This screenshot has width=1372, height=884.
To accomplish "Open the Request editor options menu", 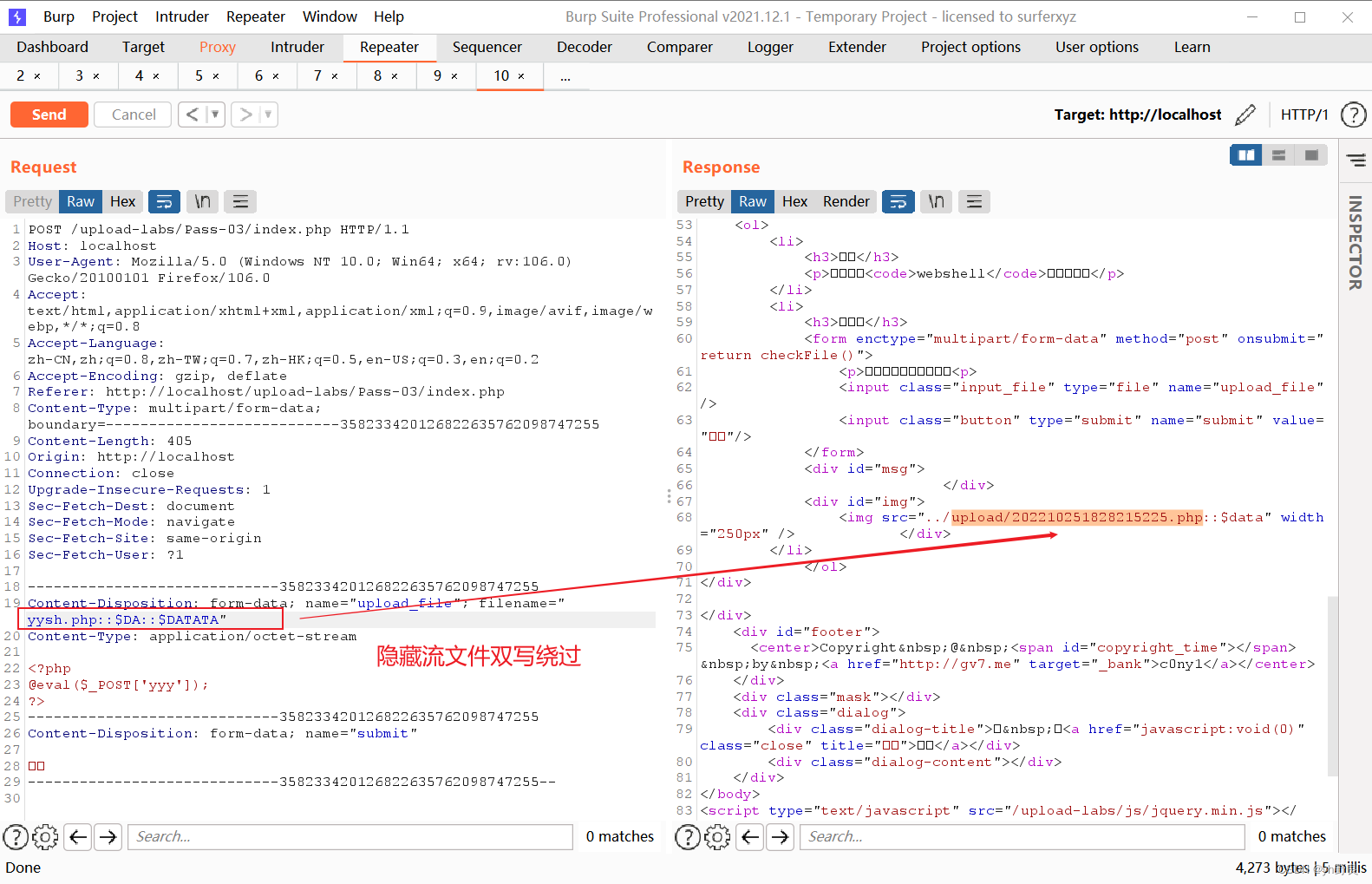I will point(240,201).
